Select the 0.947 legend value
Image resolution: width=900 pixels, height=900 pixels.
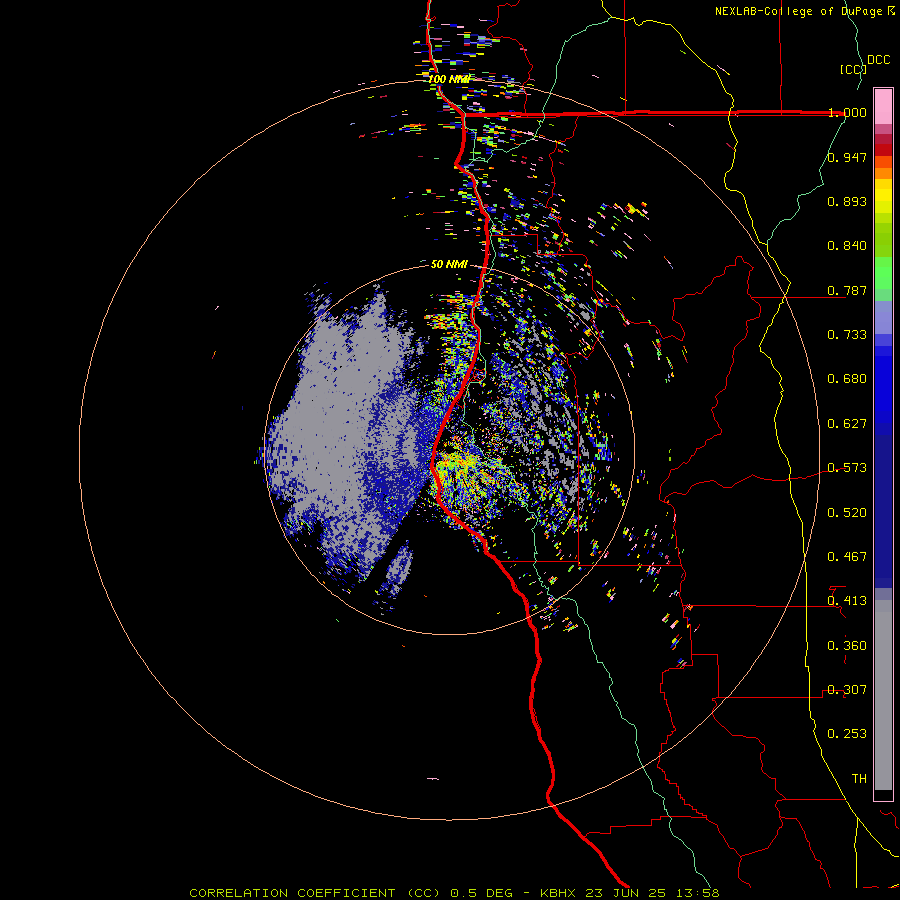(847, 157)
